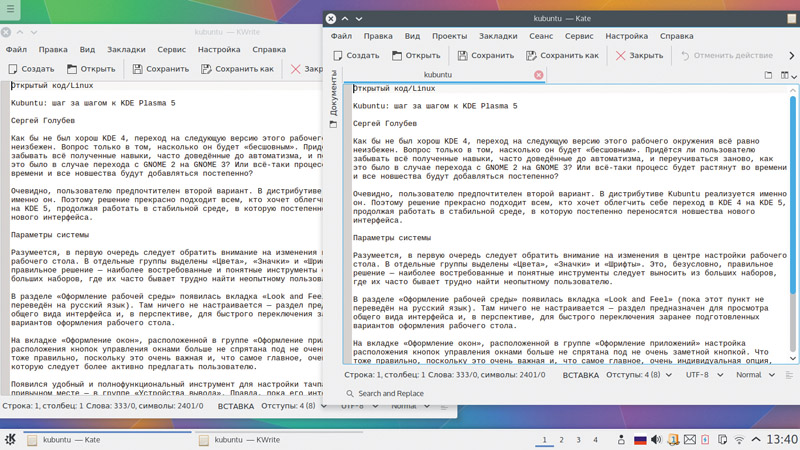Expand hidden system tray icons arrow

tap(756, 440)
